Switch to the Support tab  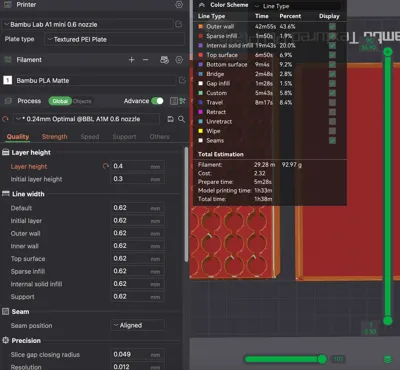[x=124, y=136]
